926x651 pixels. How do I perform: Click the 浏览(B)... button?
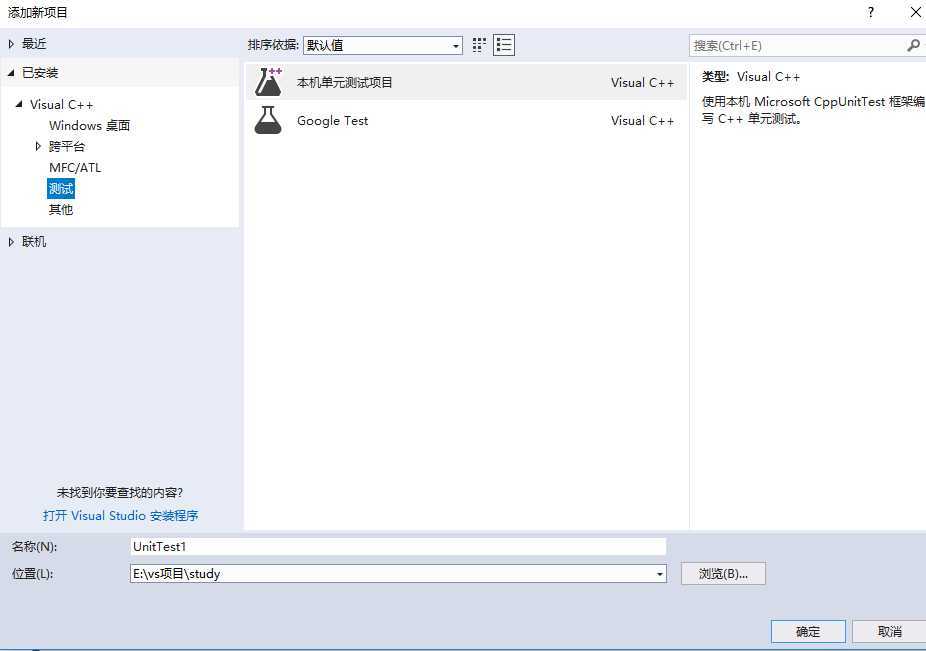[723, 574]
